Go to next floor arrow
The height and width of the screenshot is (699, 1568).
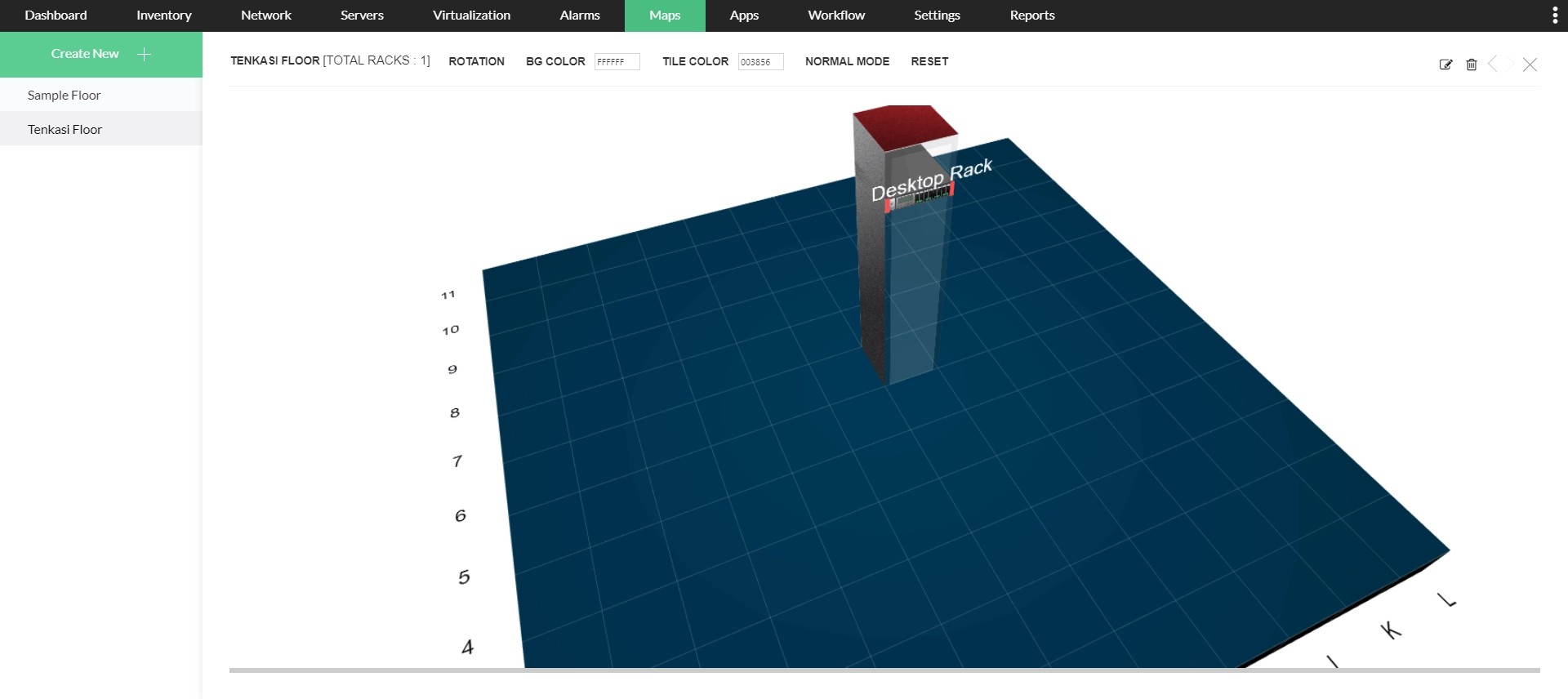point(1512,64)
